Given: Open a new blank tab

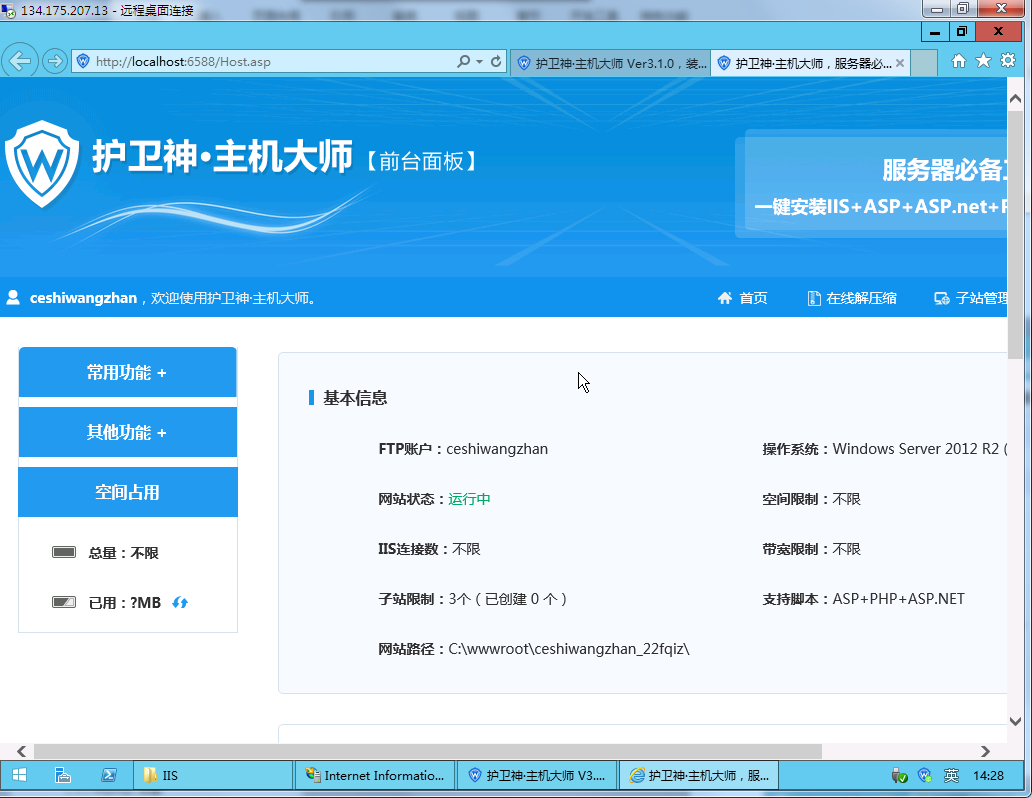Looking at the screenshot, I should tap(924, 63).
